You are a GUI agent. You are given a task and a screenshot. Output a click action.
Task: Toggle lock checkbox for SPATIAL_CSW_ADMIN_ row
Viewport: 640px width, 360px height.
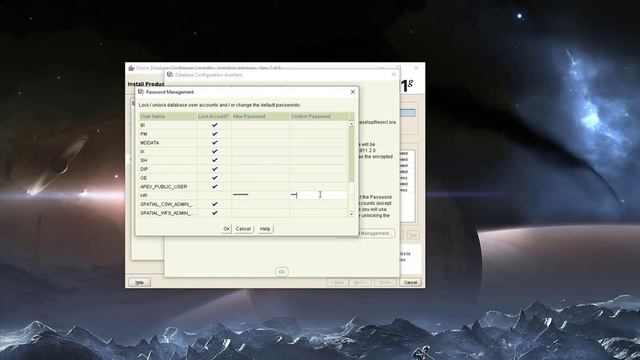pos(214,204)
